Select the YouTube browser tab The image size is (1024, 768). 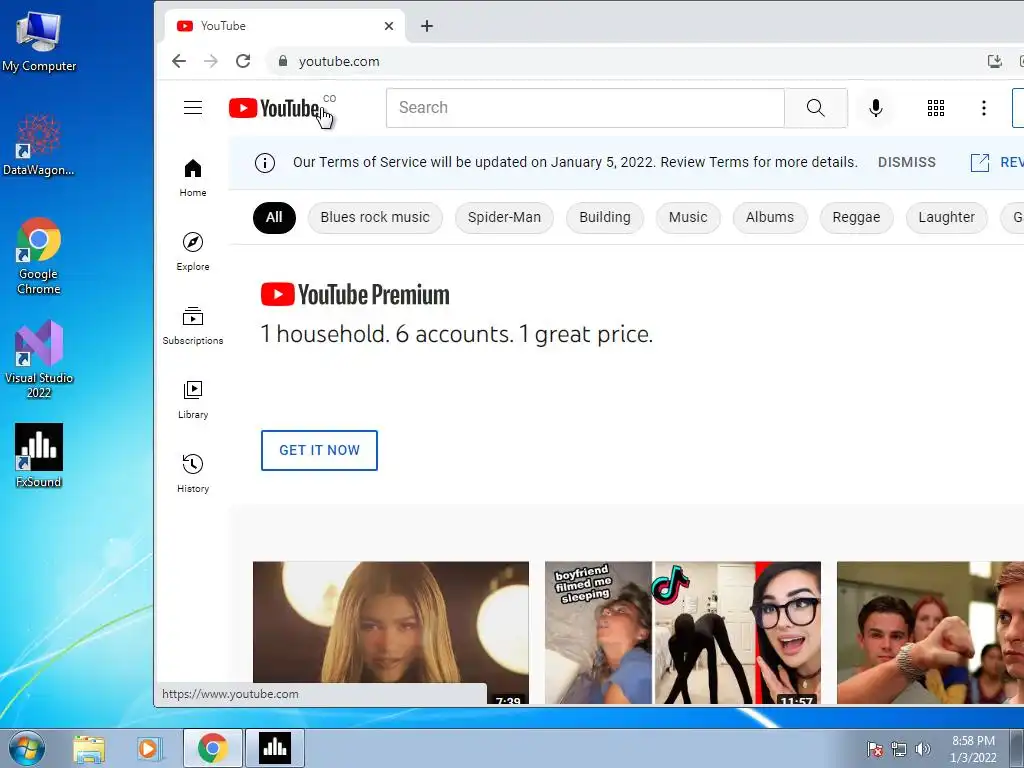[x=284, y=26]
